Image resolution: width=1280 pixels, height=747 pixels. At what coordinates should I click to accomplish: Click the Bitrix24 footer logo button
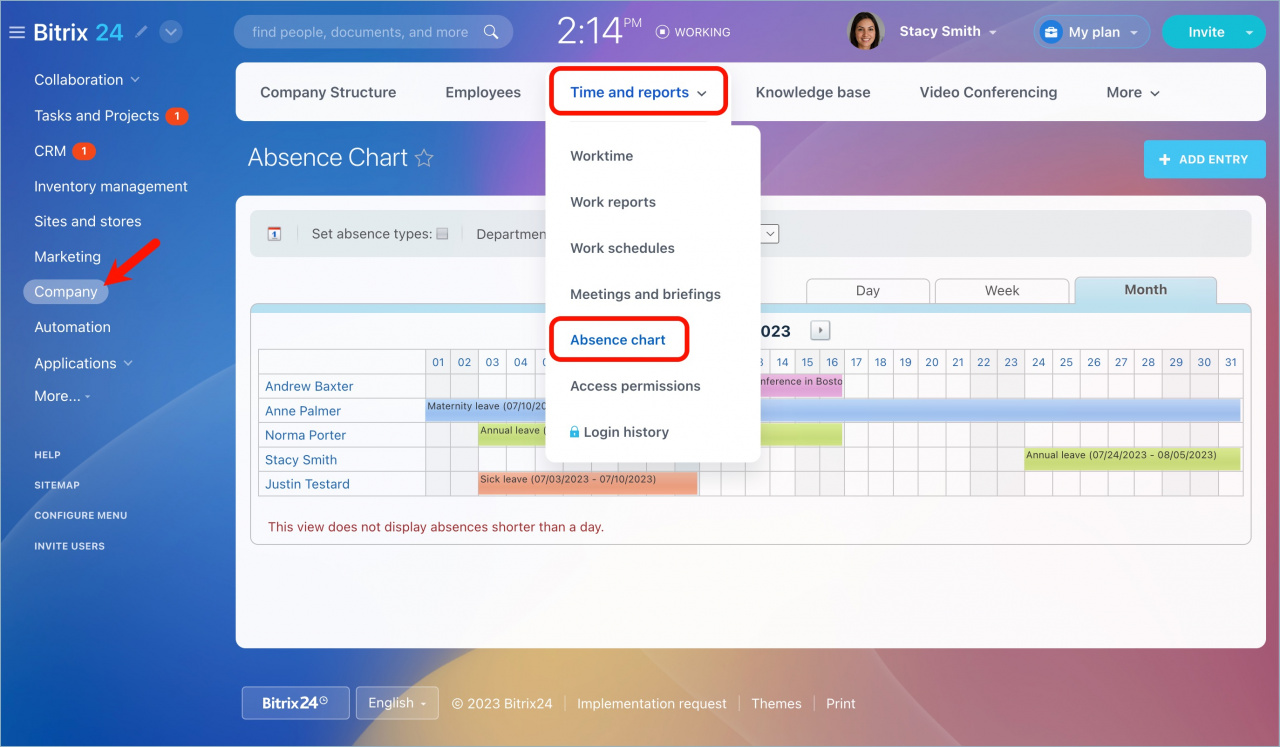[x=295, y=703]
